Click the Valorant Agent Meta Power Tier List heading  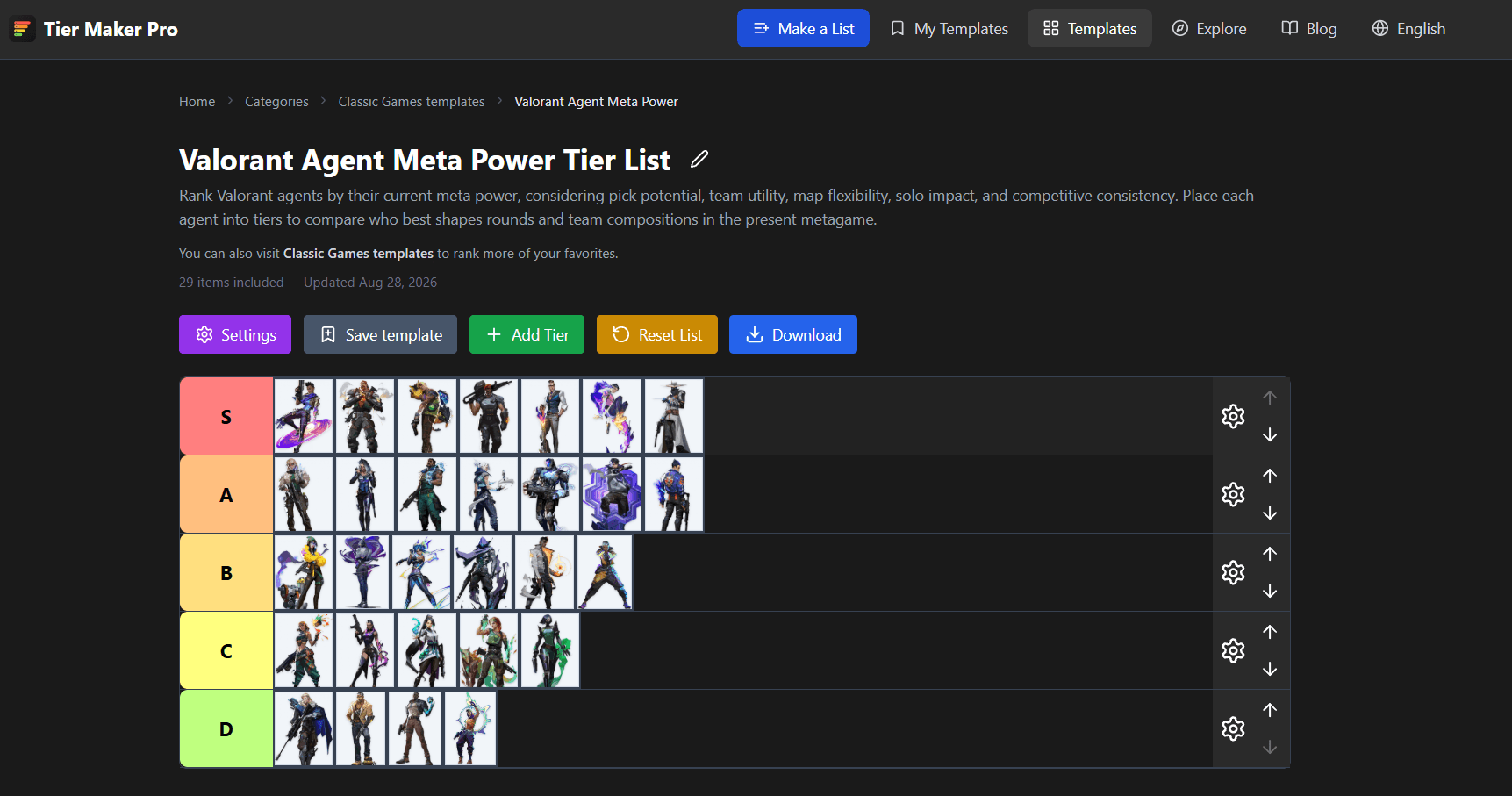tap(425, 160)
